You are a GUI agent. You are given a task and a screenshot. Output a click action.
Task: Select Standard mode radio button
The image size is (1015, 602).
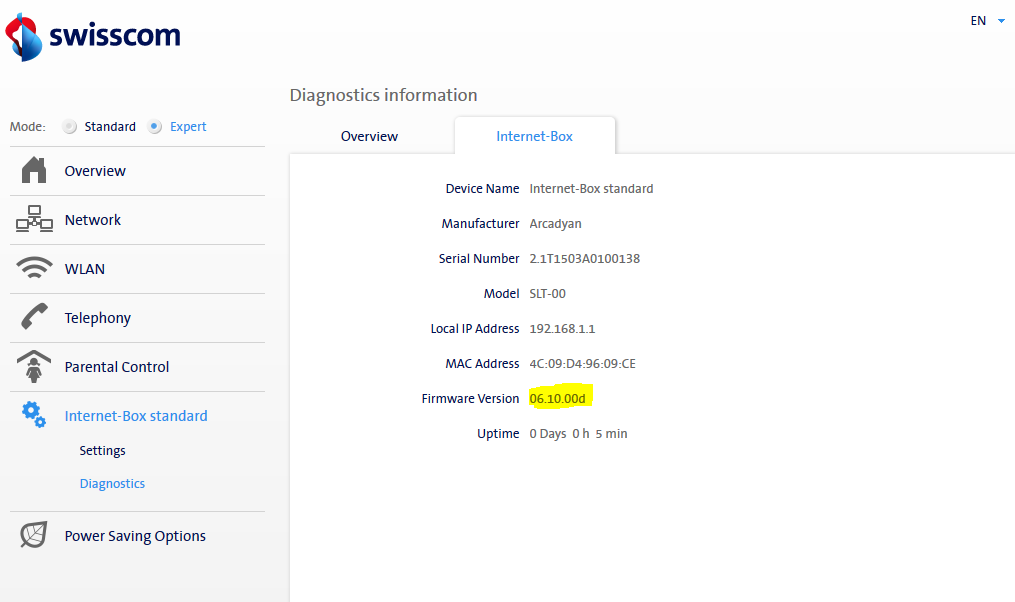69,127
